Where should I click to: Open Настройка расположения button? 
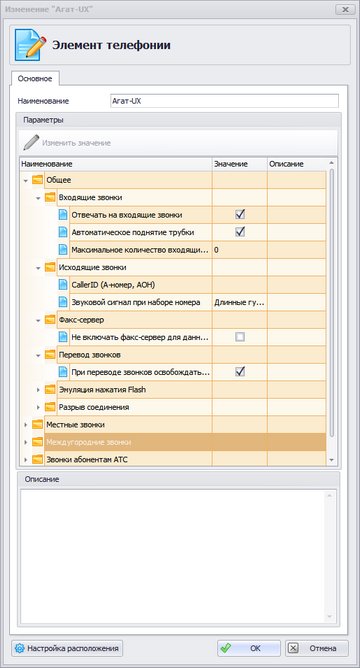67,648
